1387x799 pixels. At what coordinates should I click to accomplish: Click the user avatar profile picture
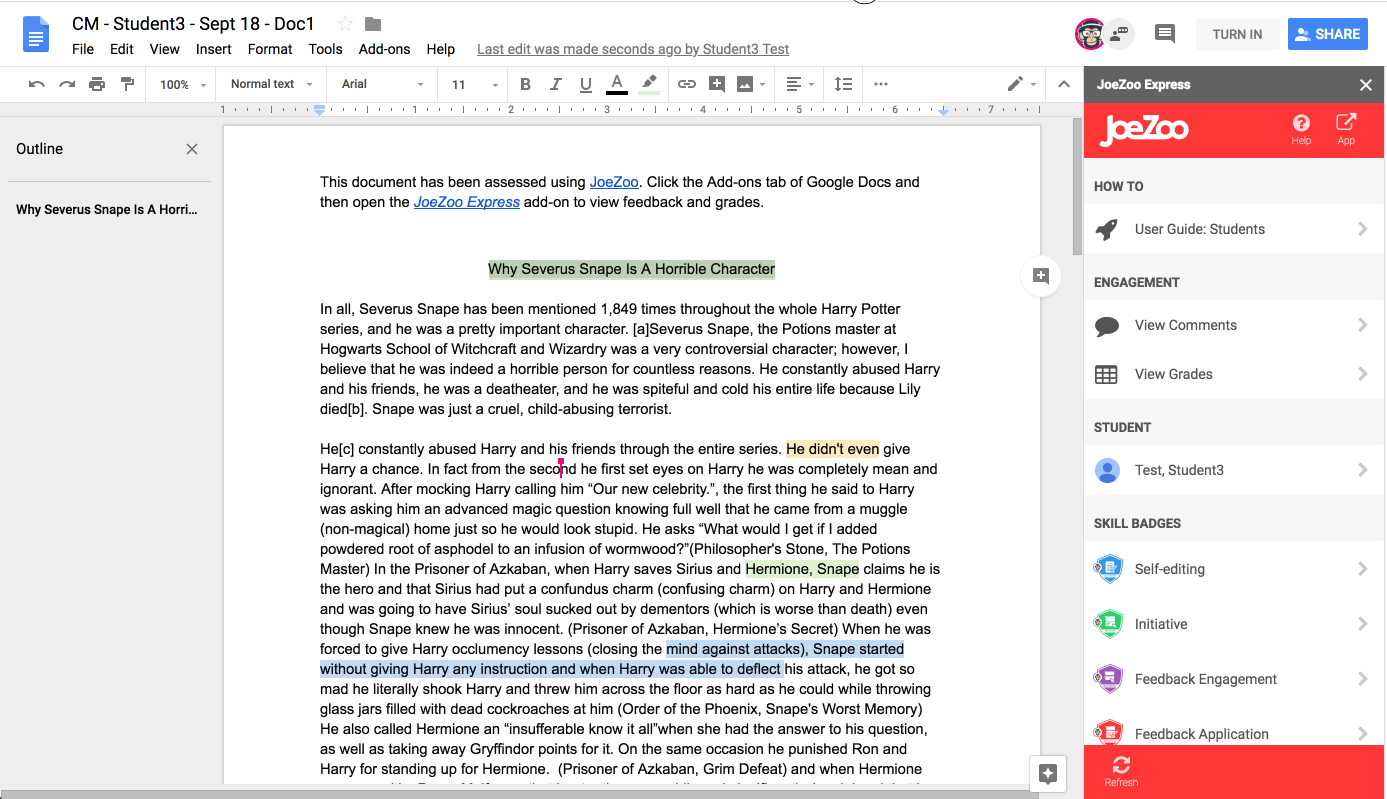click(x=1090, y=34)
